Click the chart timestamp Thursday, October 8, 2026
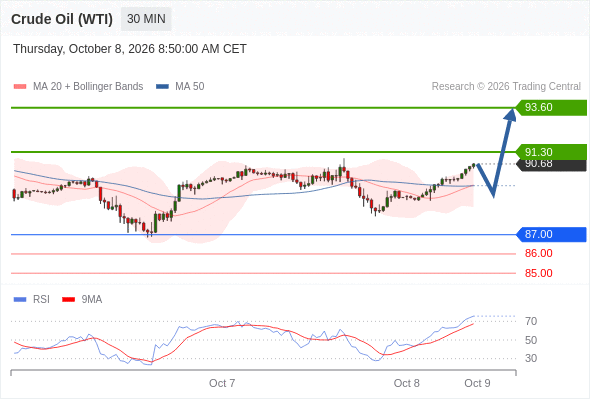This screenshot has width=590, height=400. click(130, 49)
